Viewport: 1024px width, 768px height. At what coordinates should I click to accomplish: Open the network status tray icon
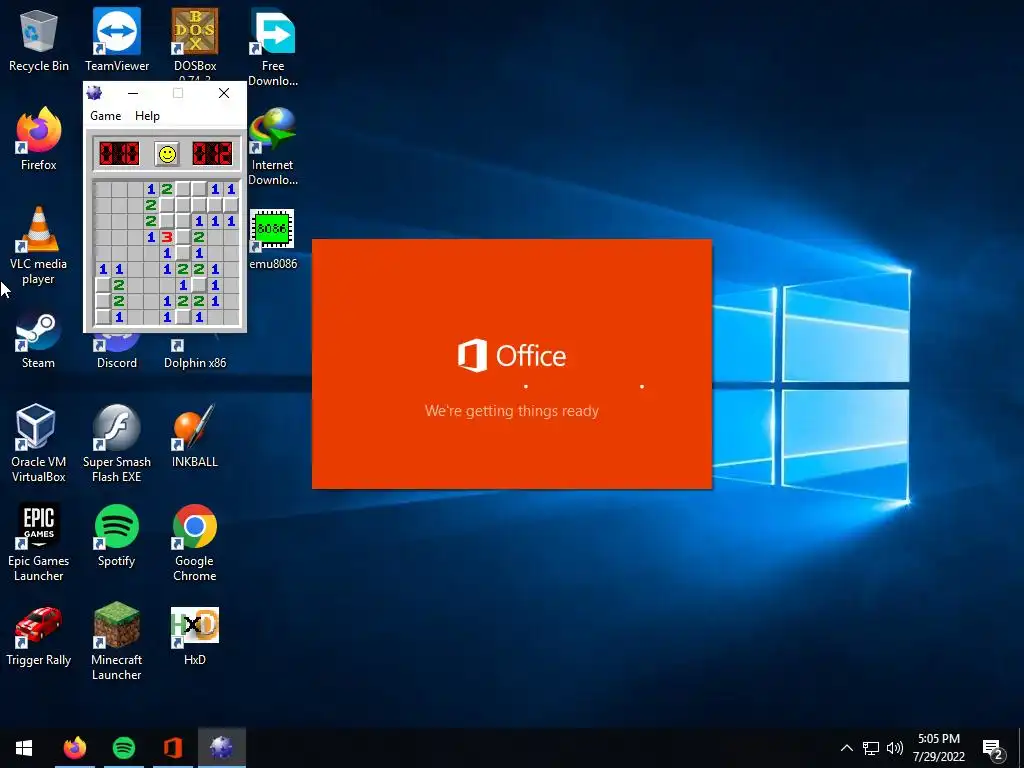tap(871, 748)
